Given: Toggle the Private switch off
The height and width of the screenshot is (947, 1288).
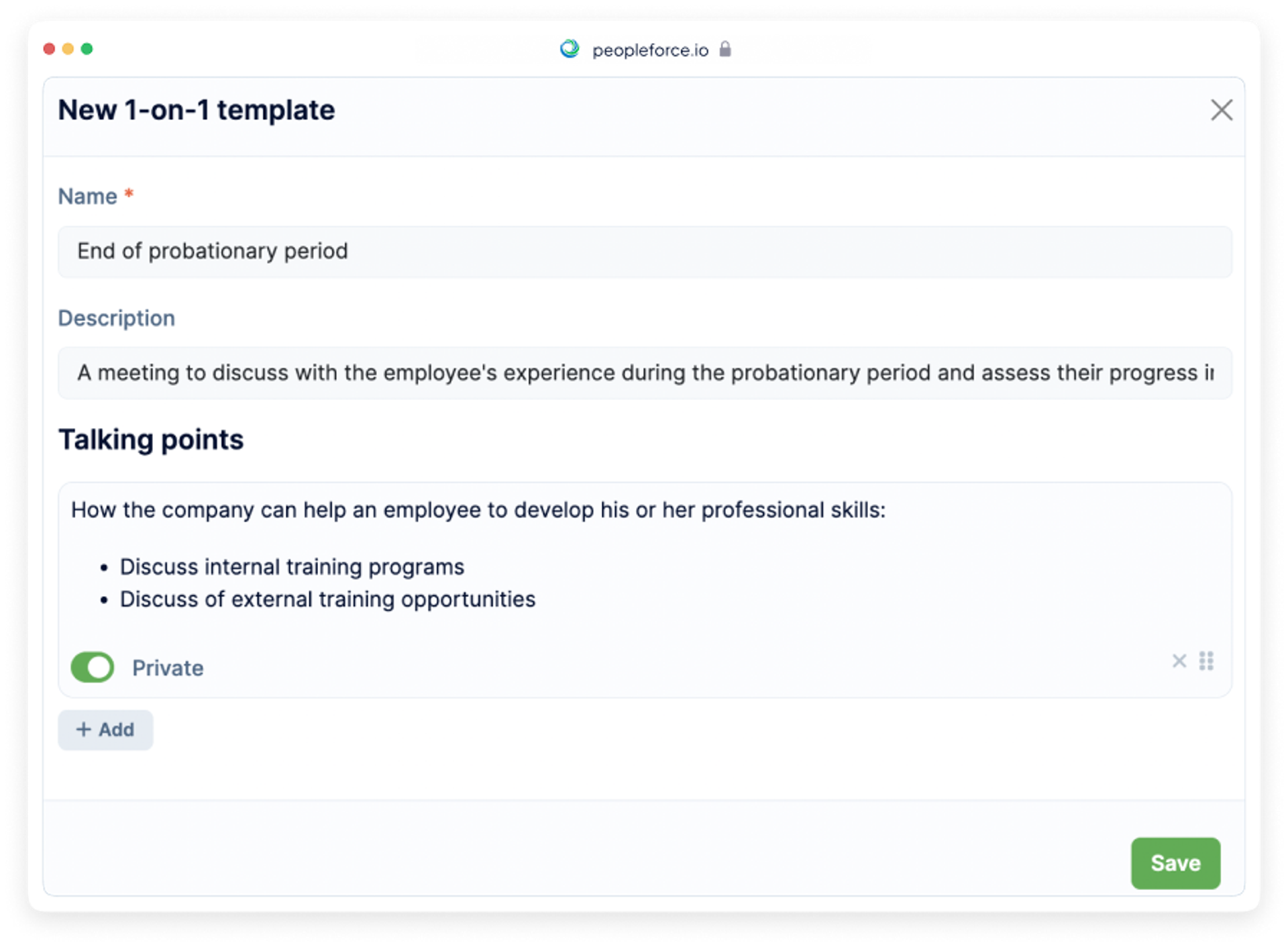Looking at the screenshot, I should [93, 667].
